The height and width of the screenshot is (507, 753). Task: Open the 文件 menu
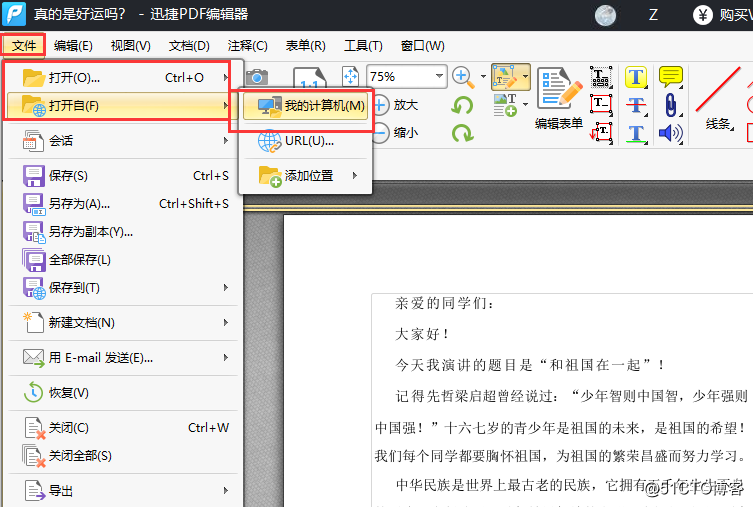click(x=24, y=46)
